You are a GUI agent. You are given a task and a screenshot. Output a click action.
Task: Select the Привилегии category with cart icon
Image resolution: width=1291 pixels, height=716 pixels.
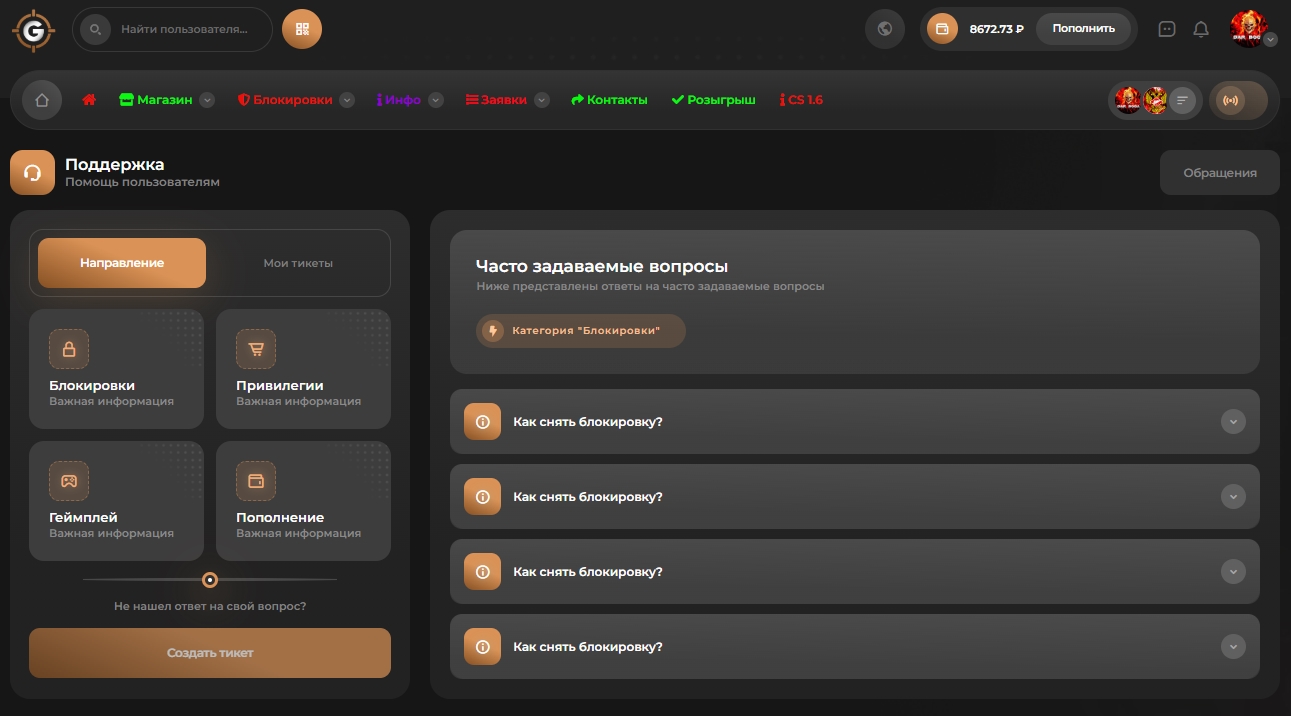[303, 368]
